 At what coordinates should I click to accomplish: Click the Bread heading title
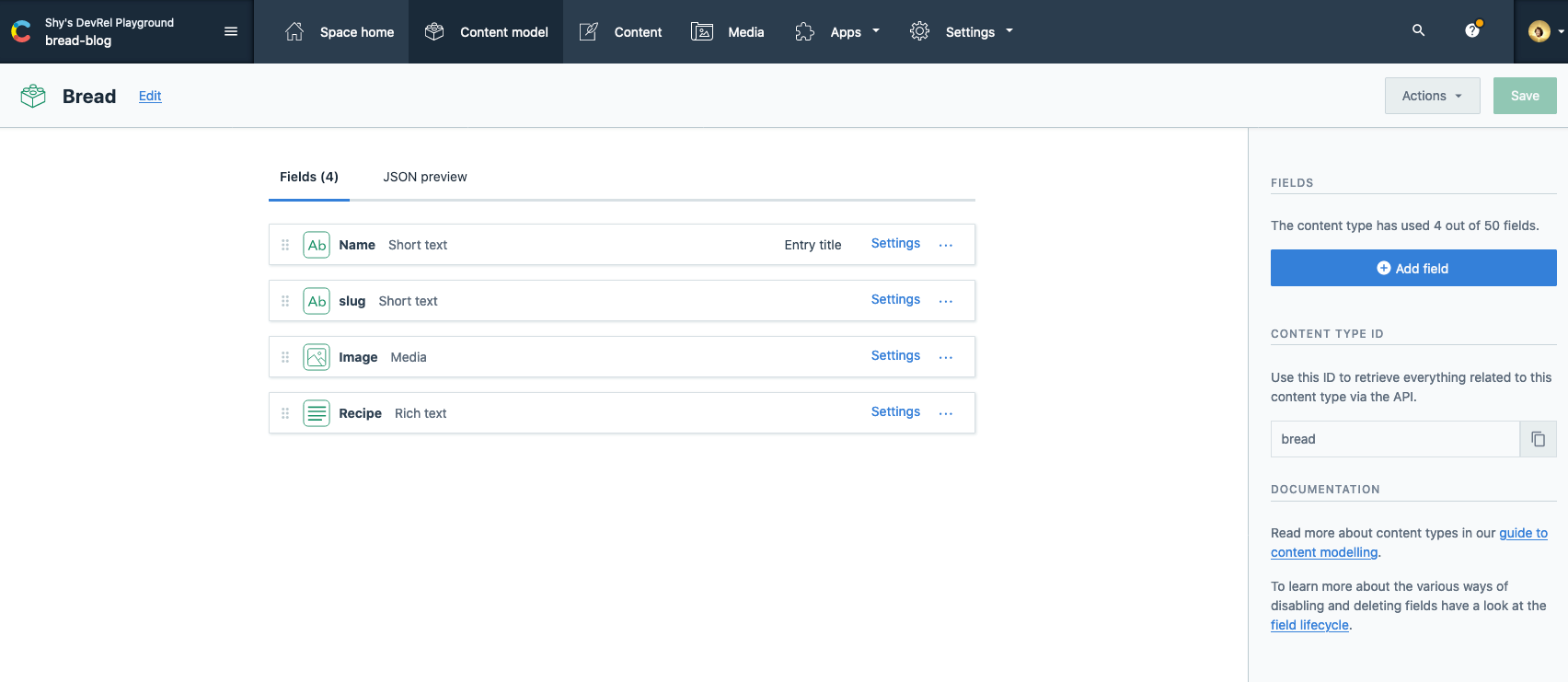pos(89,96)
